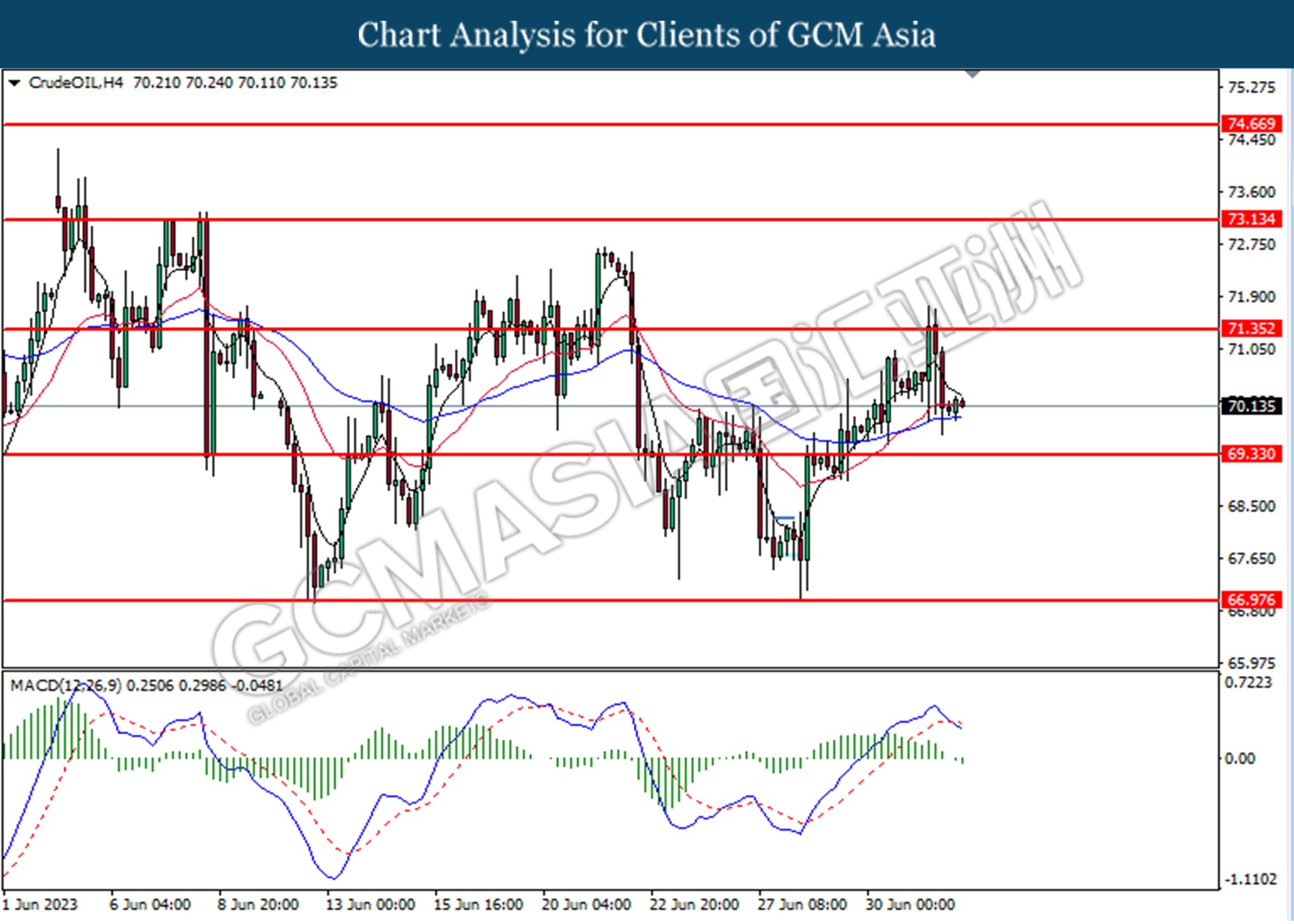Click the current price tag 70.135

[1251, 406]
